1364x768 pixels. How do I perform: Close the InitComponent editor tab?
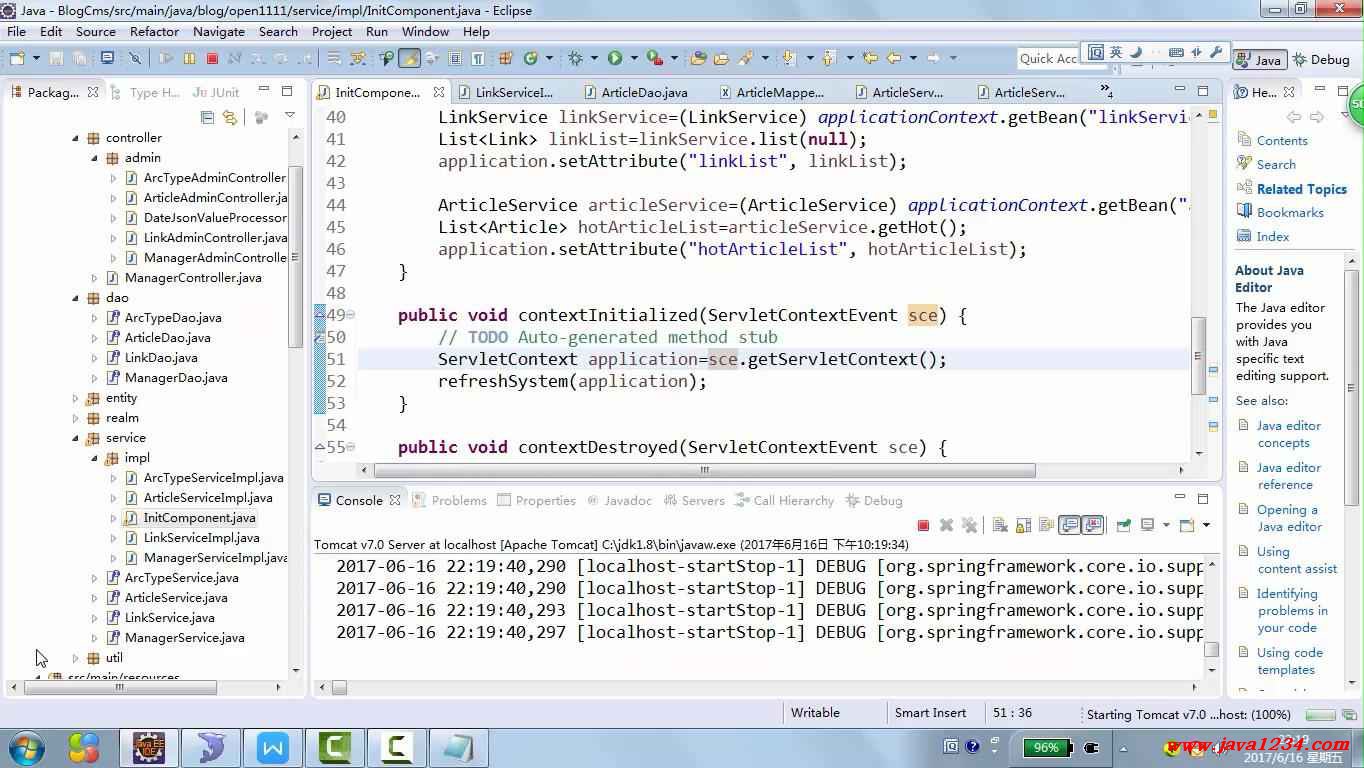(438, 92)
